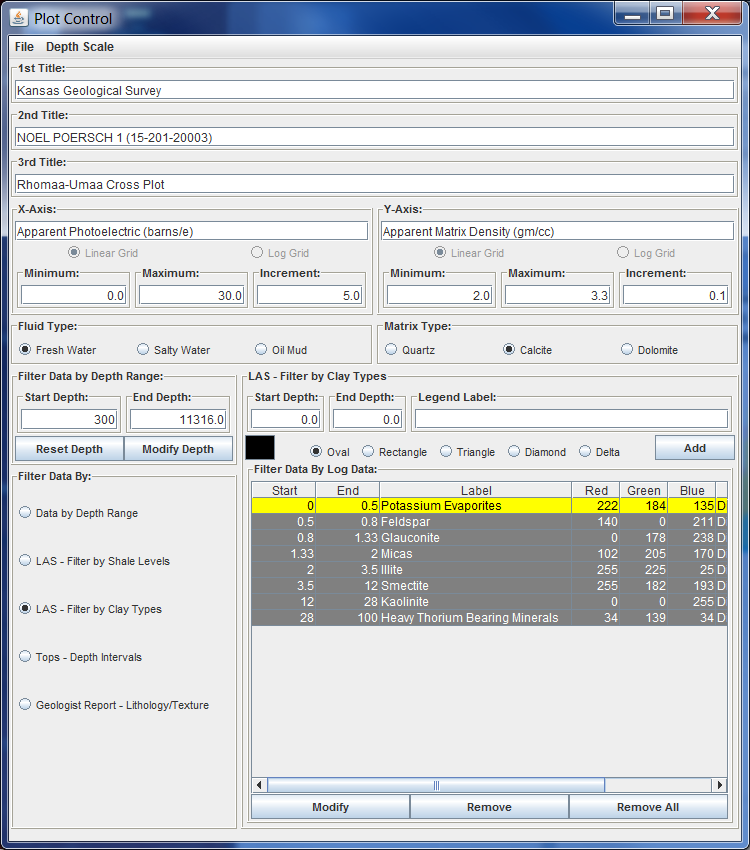Select the Illite row

[489, 570]
